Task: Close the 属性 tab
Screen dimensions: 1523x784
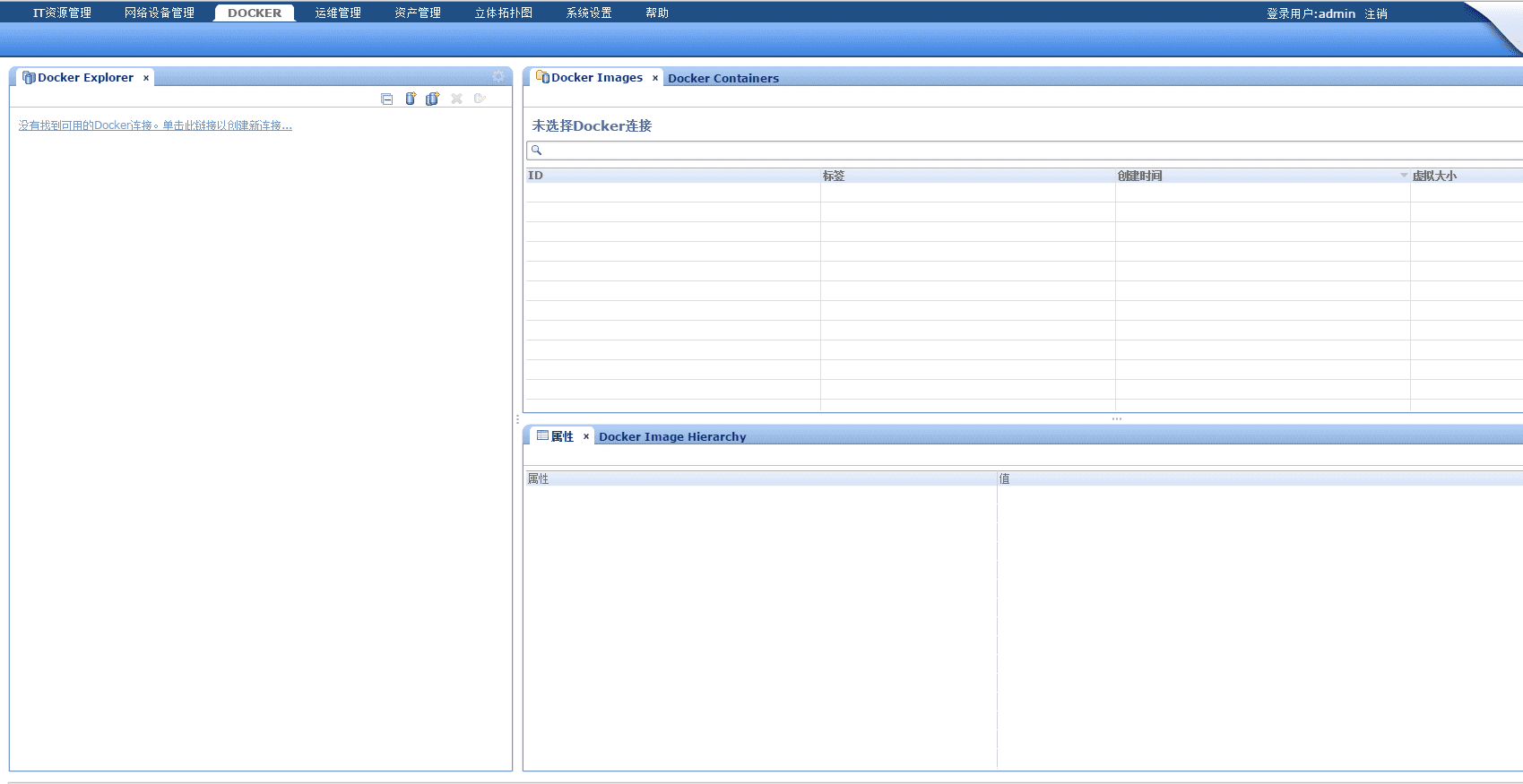Action: coord(586,436)
